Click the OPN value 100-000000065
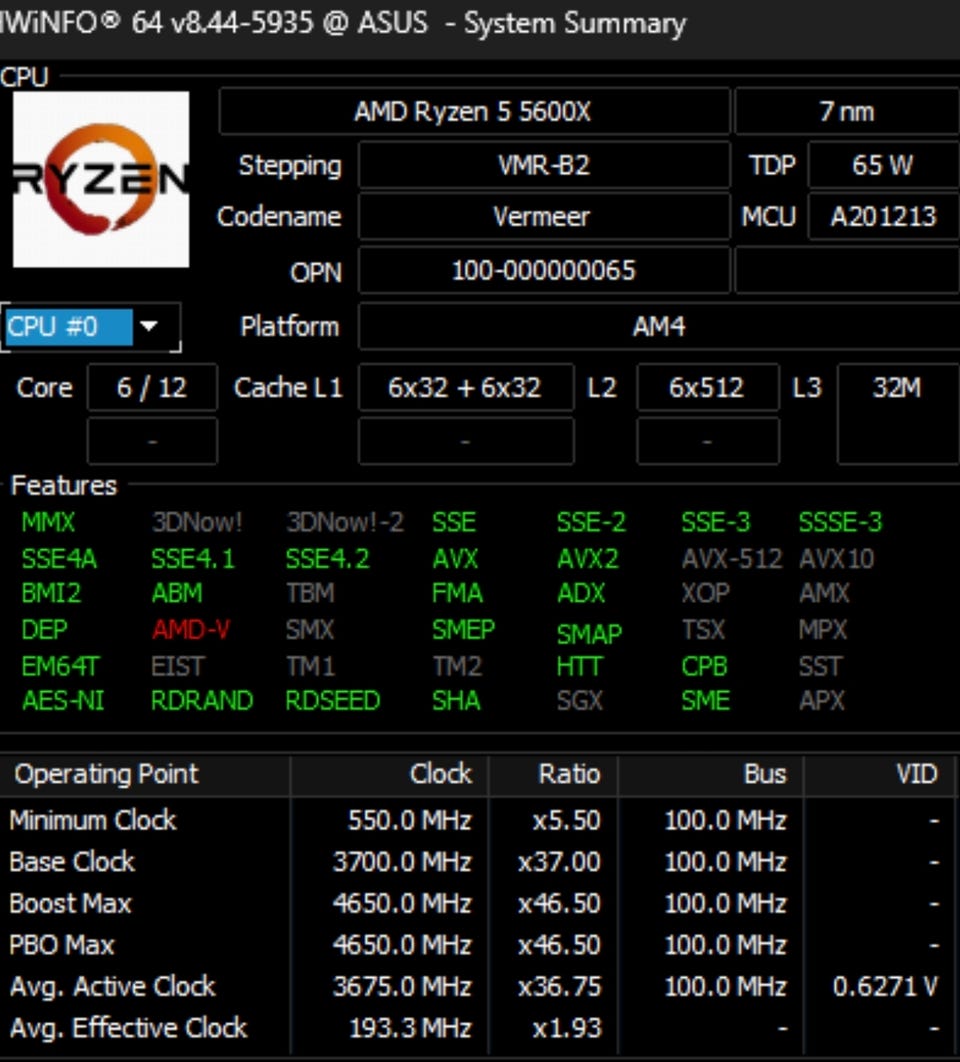This screenshot has width=960, height=1062. tap(544, 270)
